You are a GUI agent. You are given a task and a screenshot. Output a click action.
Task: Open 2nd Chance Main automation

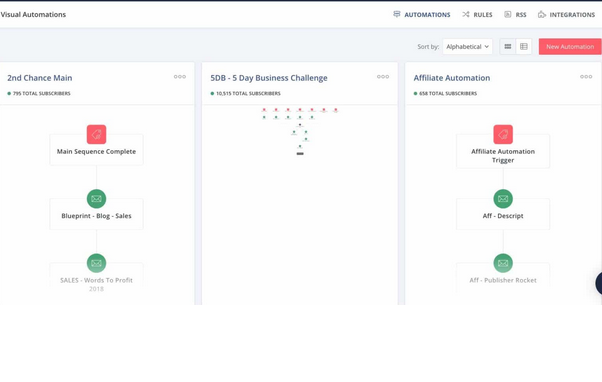coord(40,78)
